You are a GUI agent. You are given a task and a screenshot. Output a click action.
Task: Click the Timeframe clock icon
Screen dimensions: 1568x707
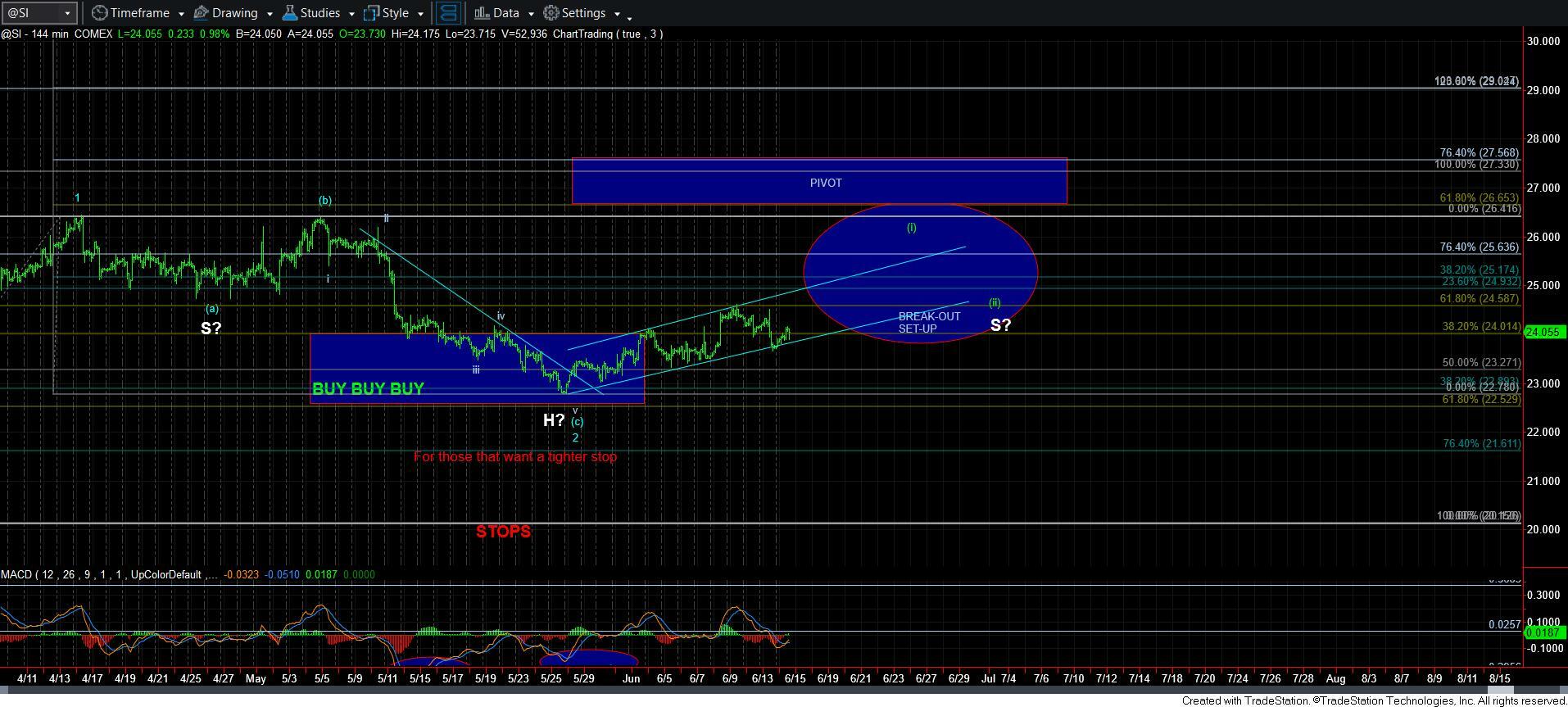[x=99, y=13]
